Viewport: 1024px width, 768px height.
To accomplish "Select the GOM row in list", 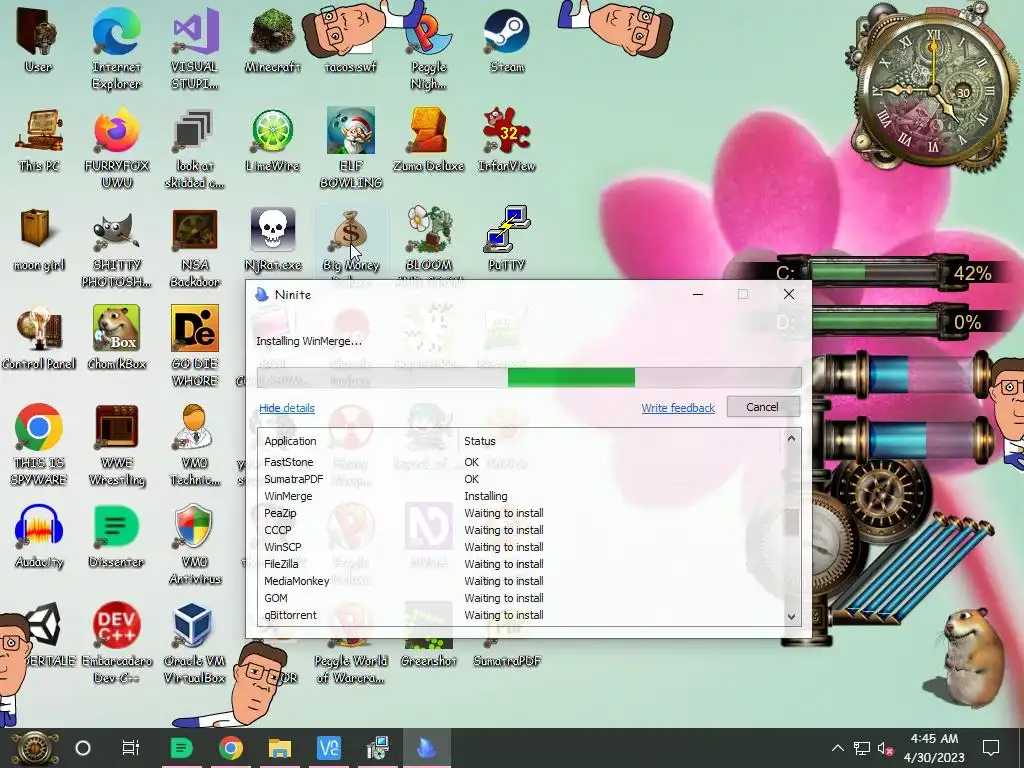I will (x=520, y=598).
